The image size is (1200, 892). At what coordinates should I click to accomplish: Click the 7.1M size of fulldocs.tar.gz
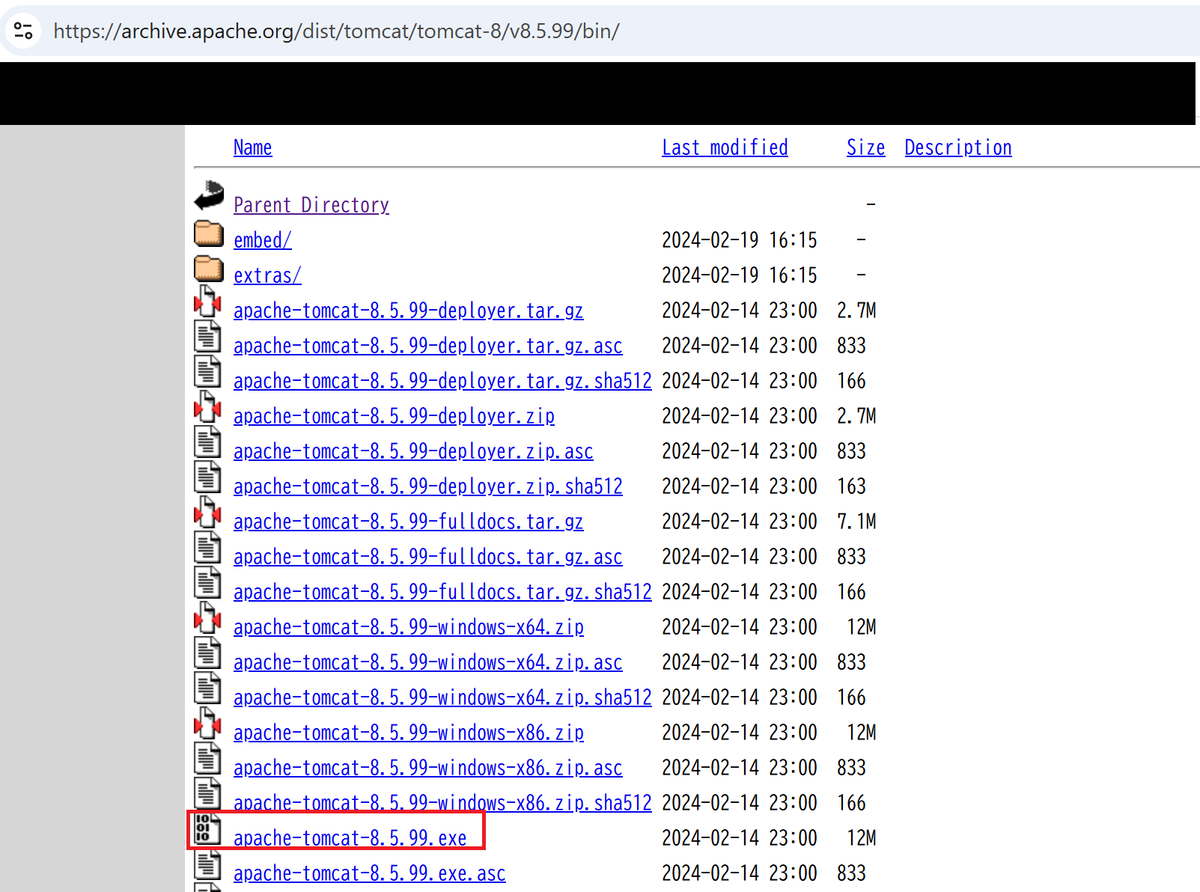[857, 521]
